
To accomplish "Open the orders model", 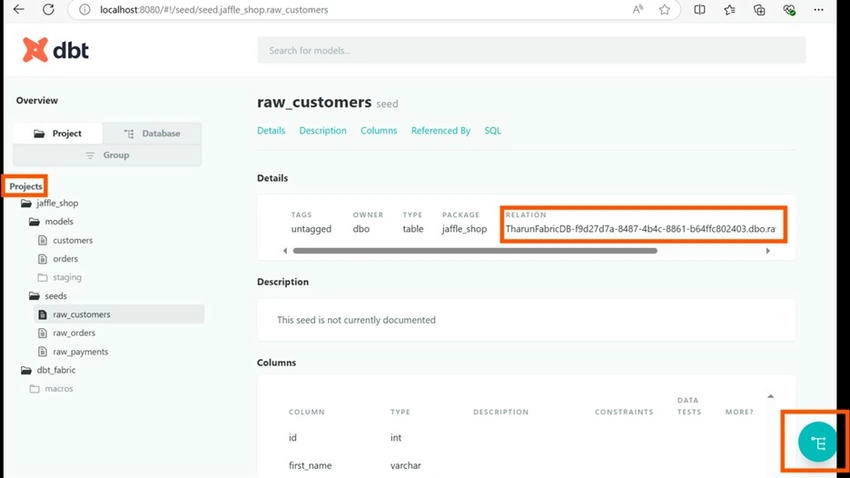I will click(x=66, y=259).
